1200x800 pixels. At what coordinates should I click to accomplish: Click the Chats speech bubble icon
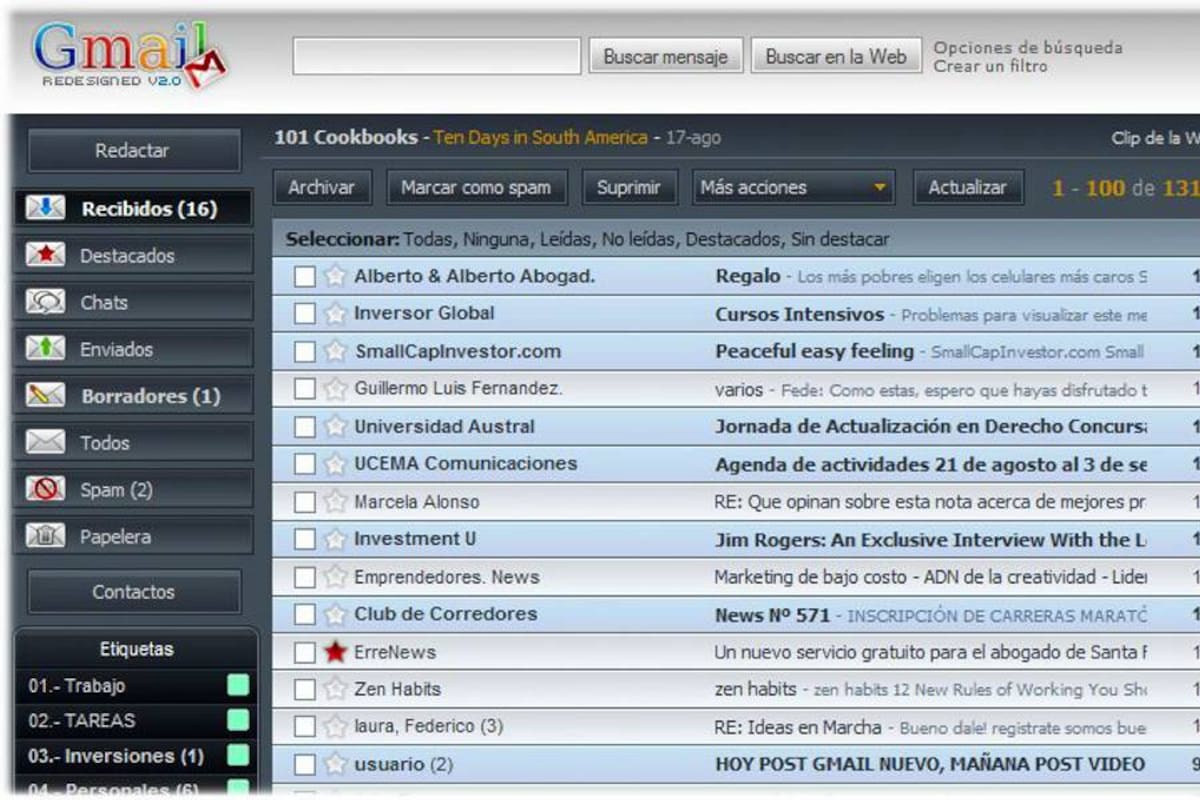pyautogui.click(x=45, y=302)
